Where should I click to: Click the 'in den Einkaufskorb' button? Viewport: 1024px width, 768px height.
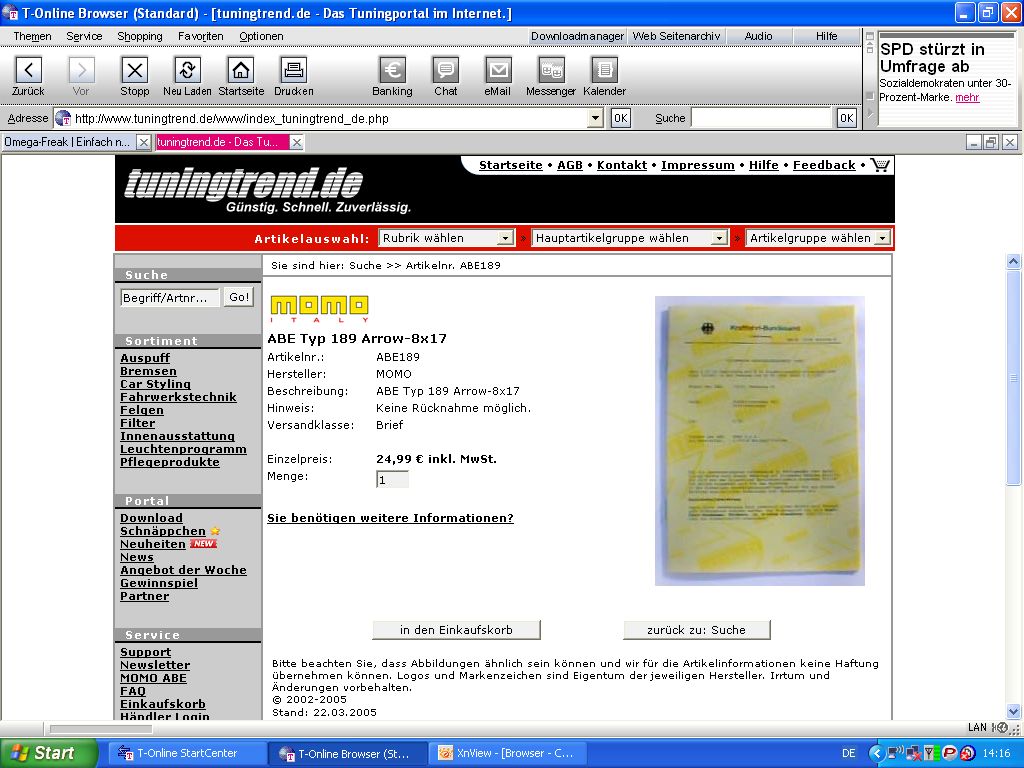(456, 630)
